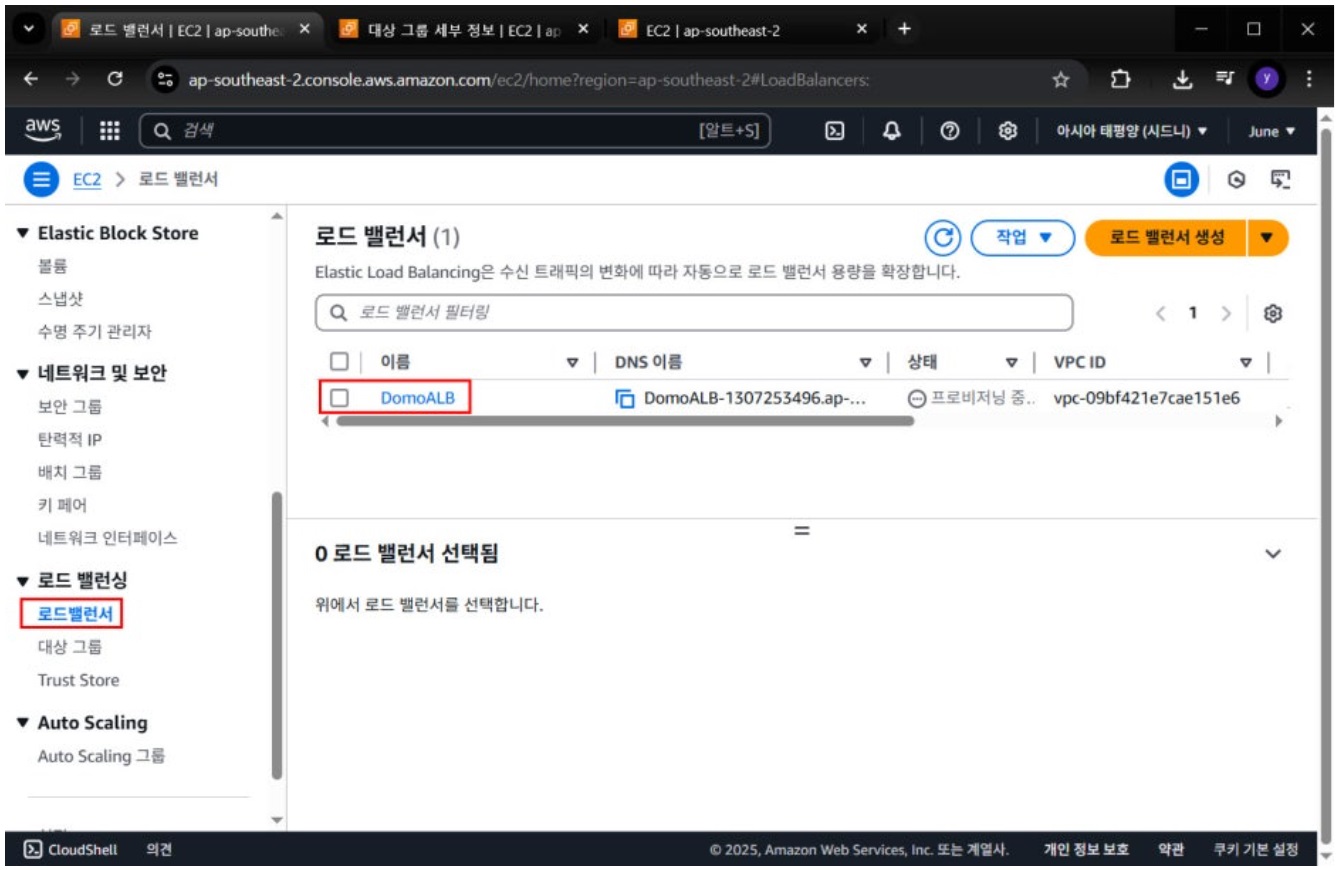The image size is (1339, 870).
Task: Open Auto Scaling 그룹 in the sidebar
Action: point(102,756)
